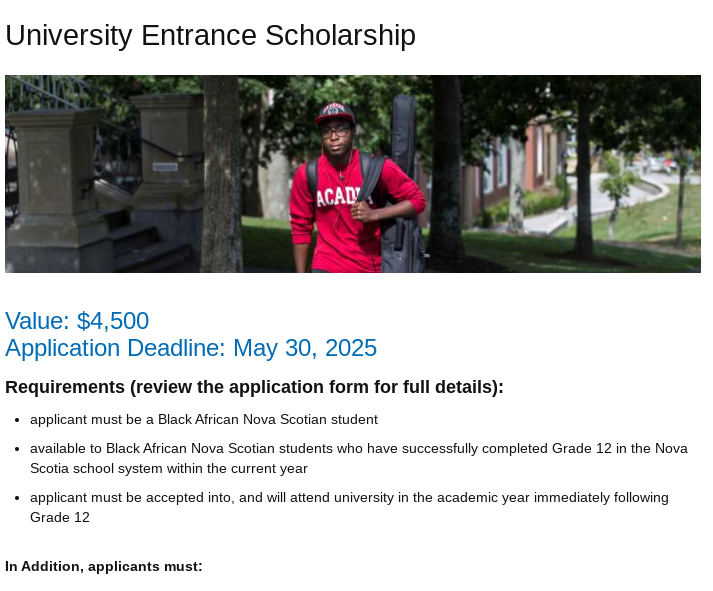The height and width of the screenshot is (591, 713).
Task: Click the bullet beside the university acceptance requirement
Action: tap(16, 498)
